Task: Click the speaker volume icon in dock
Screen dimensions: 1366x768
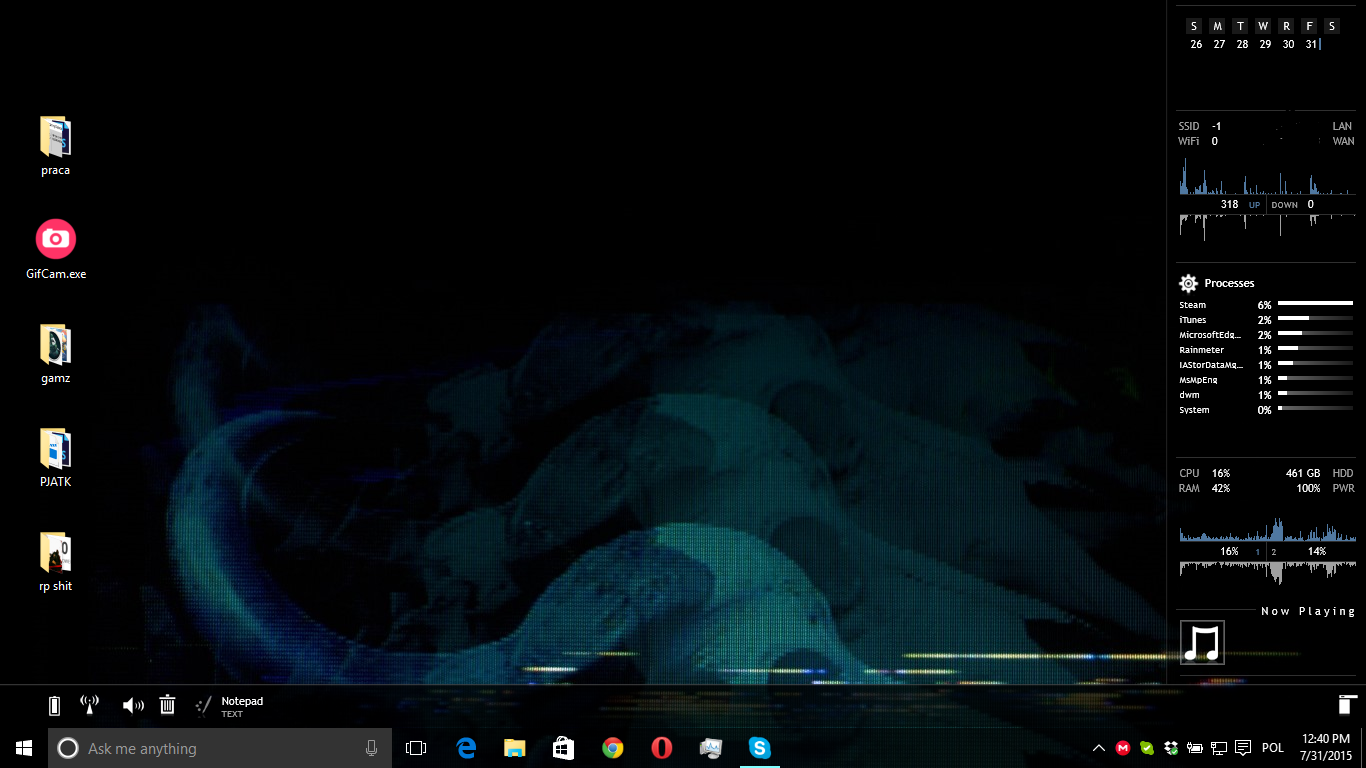Action: [133, 706]
